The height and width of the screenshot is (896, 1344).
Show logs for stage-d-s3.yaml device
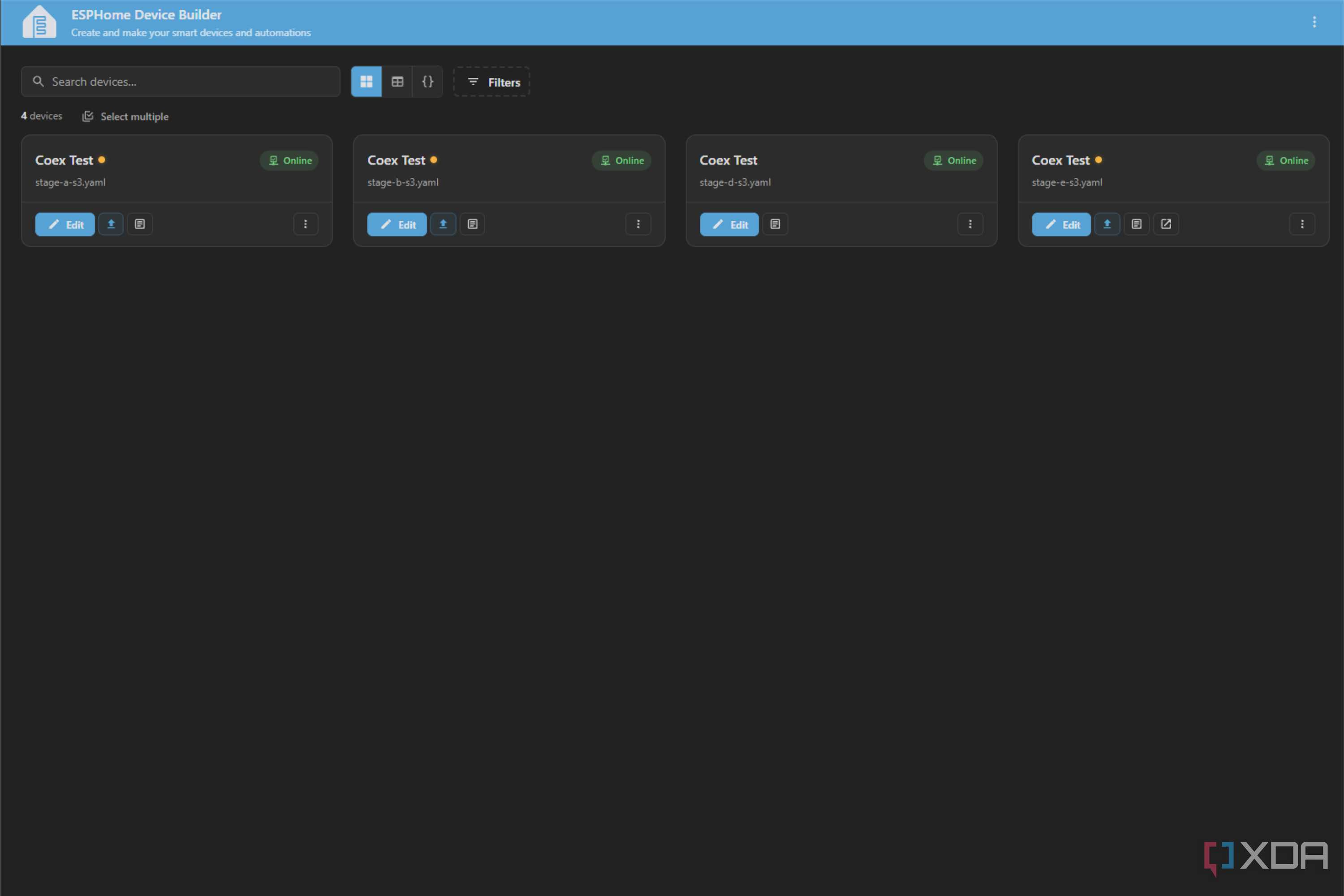tap(775, 224)
